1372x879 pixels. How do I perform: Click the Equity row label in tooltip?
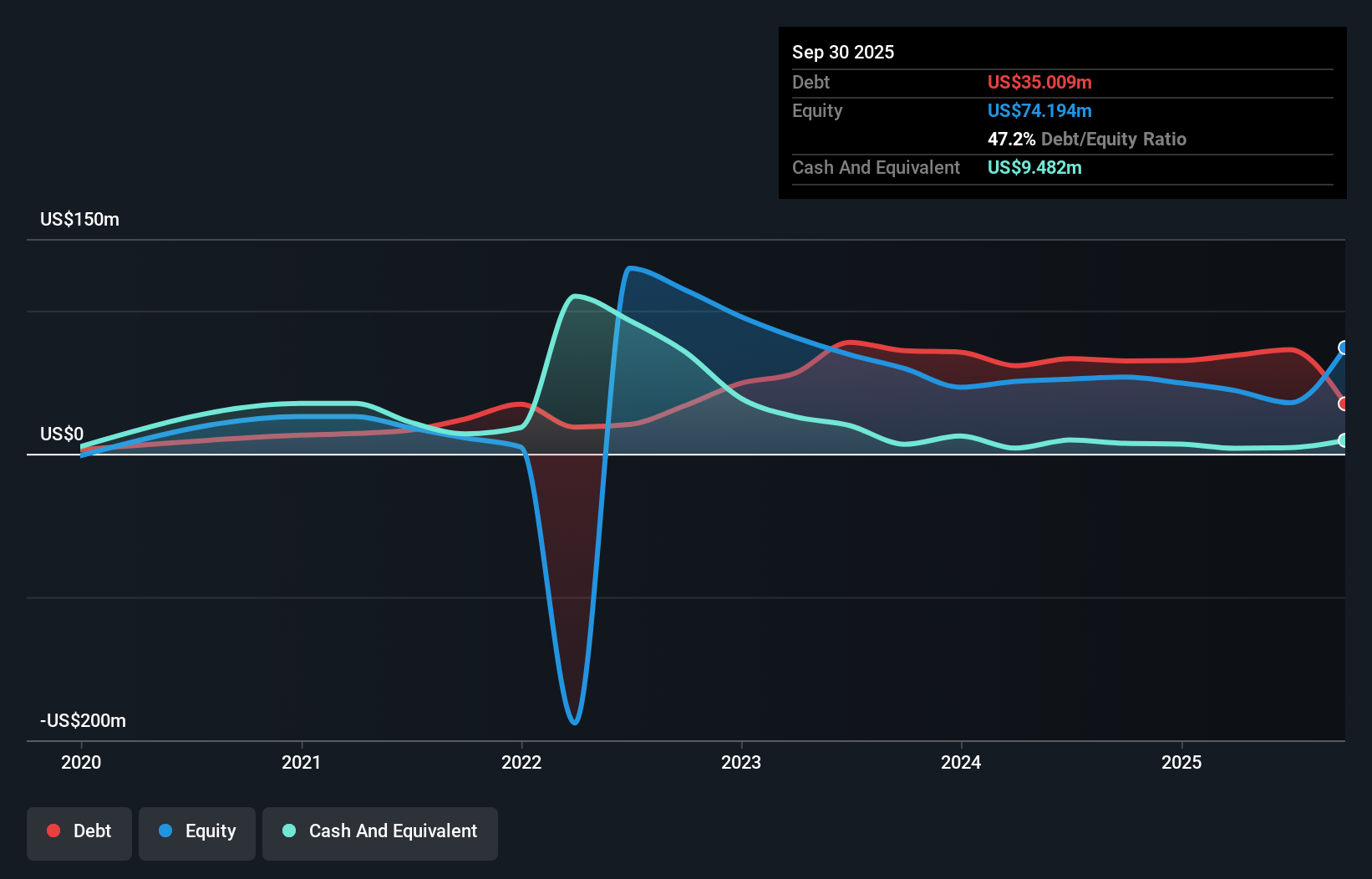[x=817, y=110]
